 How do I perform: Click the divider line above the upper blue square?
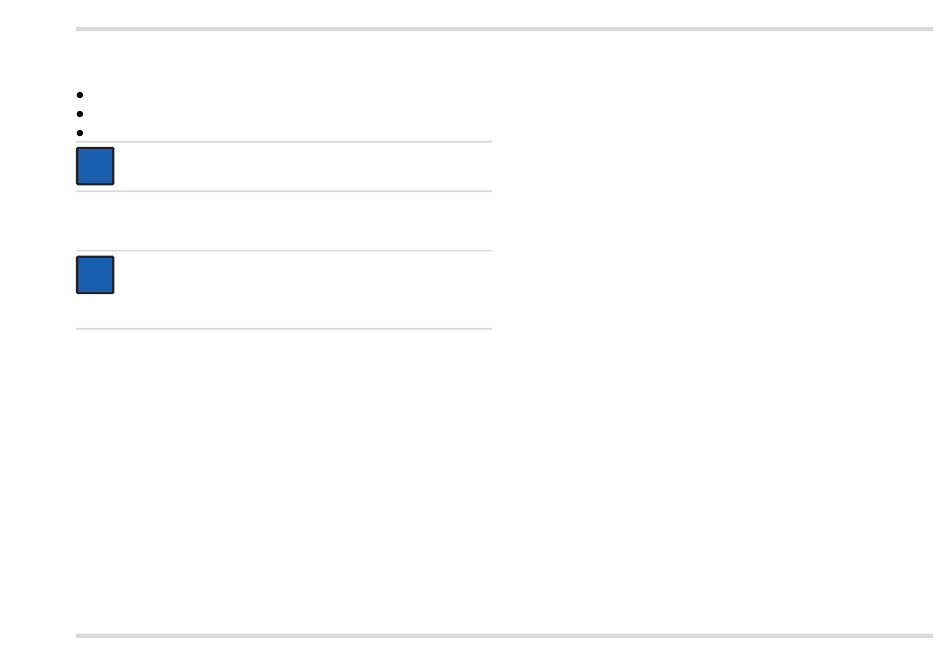click(x=284, y=142)
